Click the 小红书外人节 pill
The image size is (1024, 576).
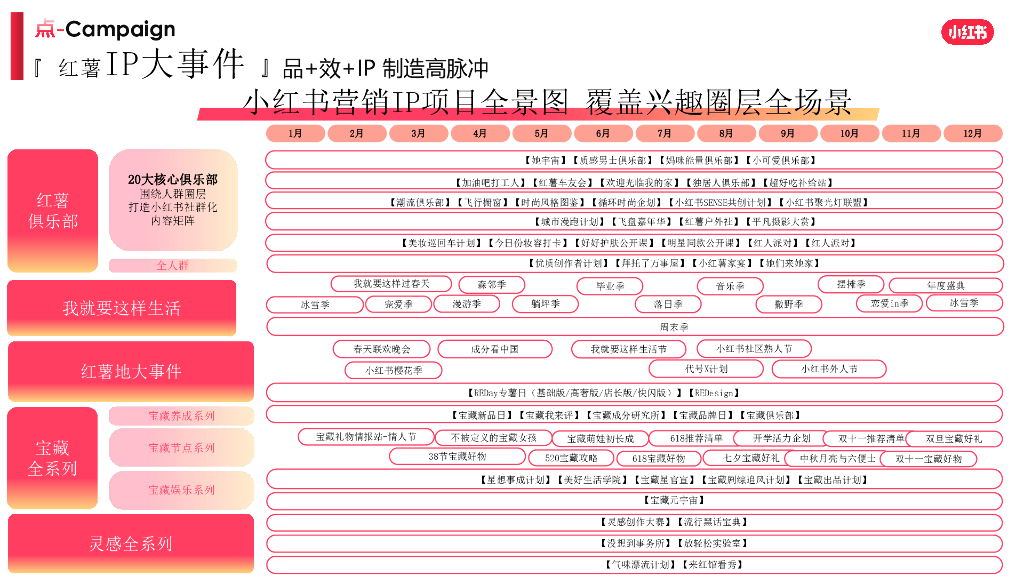pos(829,369)
